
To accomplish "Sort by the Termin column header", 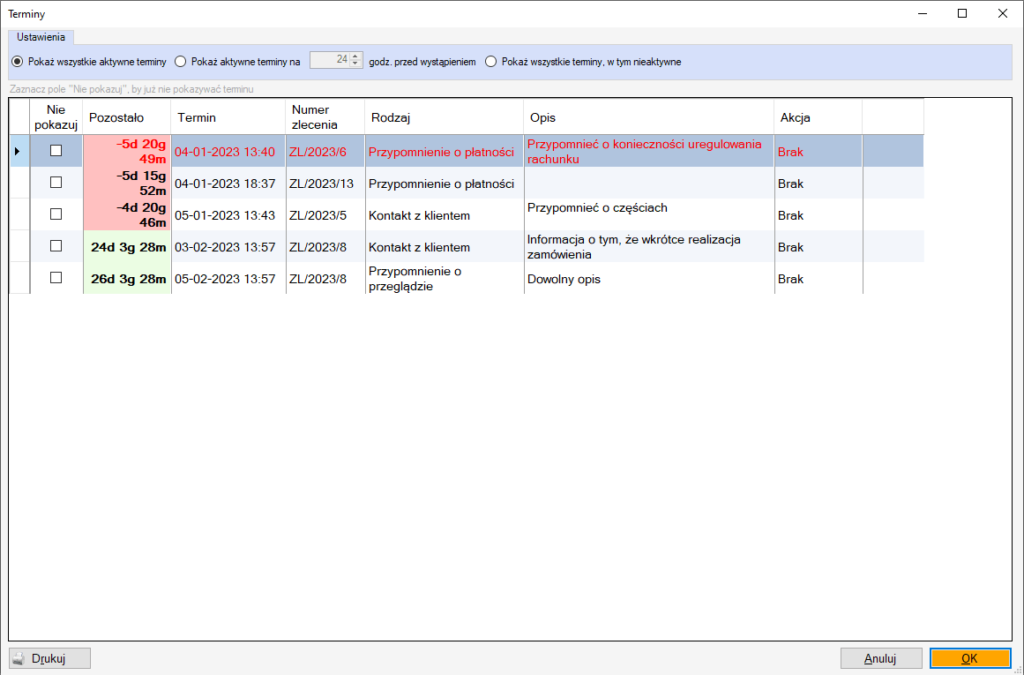I will [x=228, y=118].
